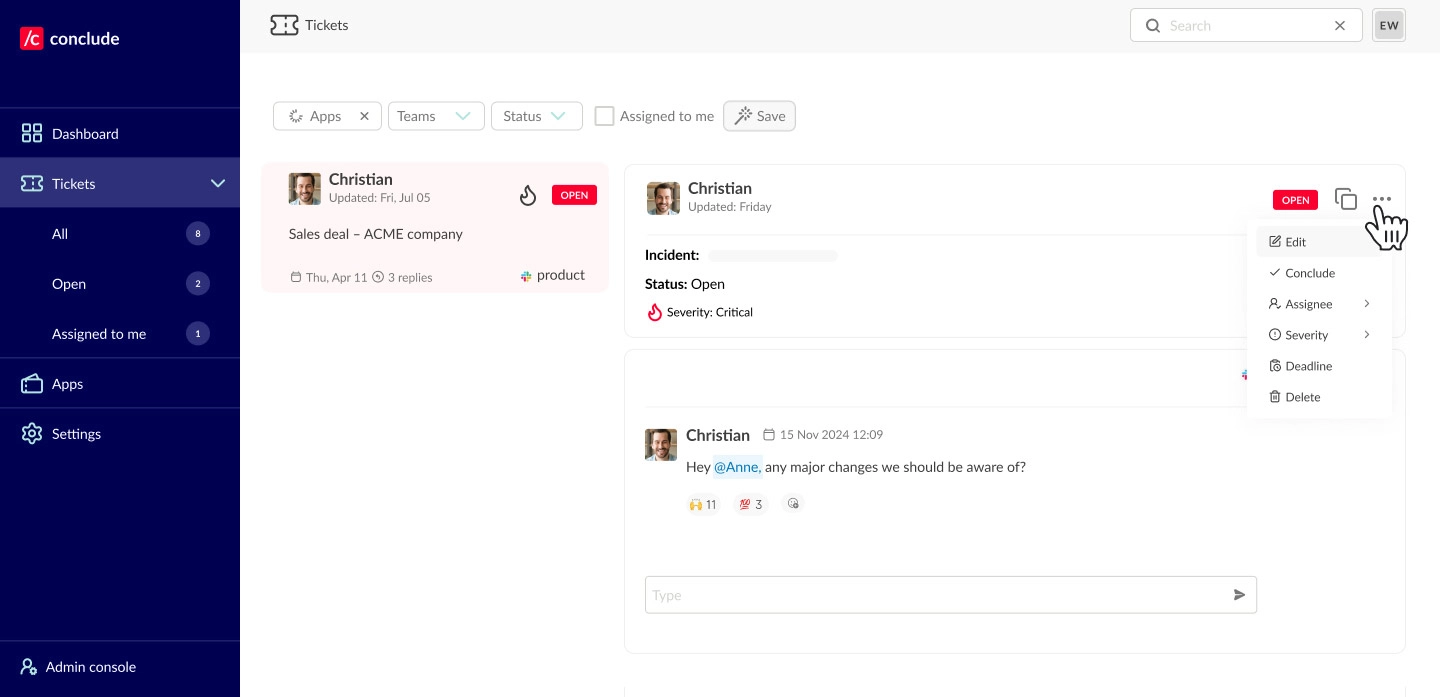Open the Admin console link
Image resolution: width=1440 pixels, height=697 pixels.
coord(90,667)
